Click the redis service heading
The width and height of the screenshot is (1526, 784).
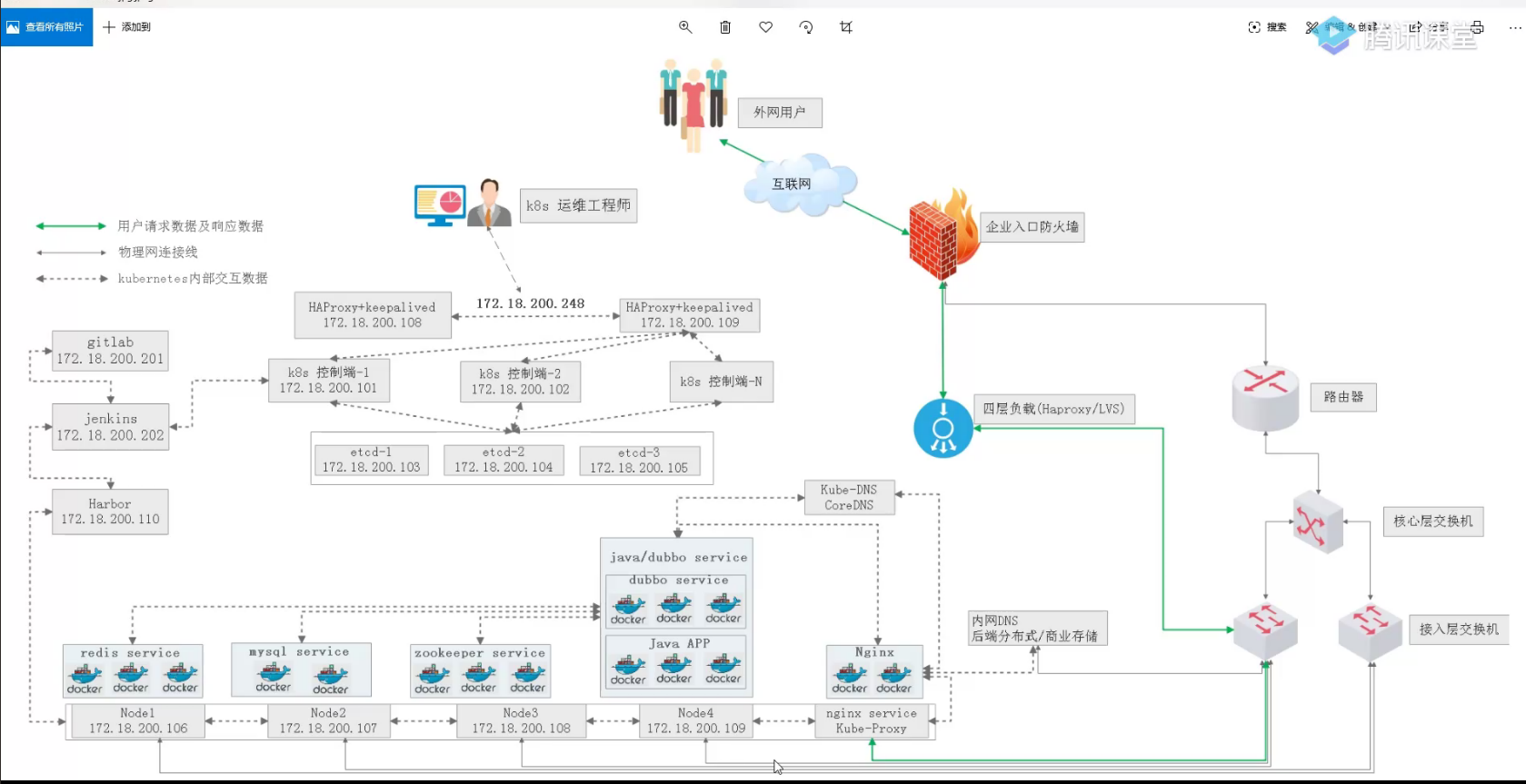tap(130, 653)
